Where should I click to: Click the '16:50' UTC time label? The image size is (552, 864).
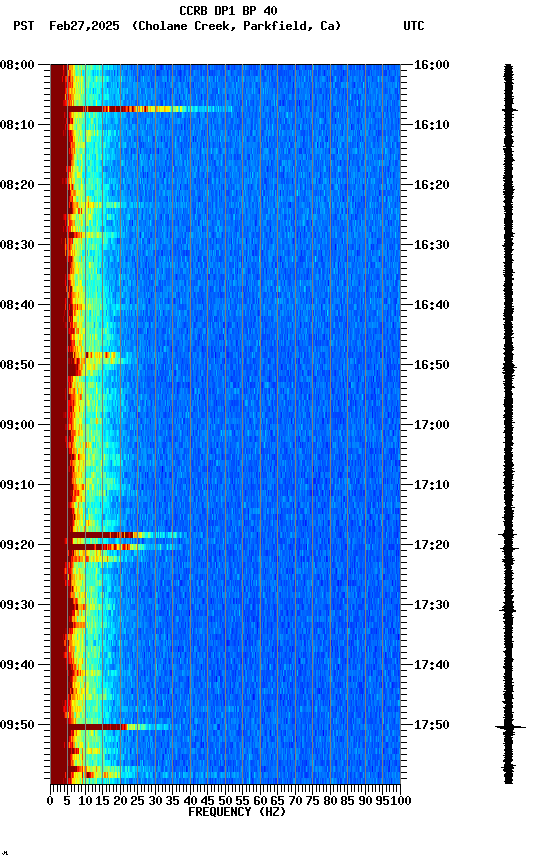432,365
